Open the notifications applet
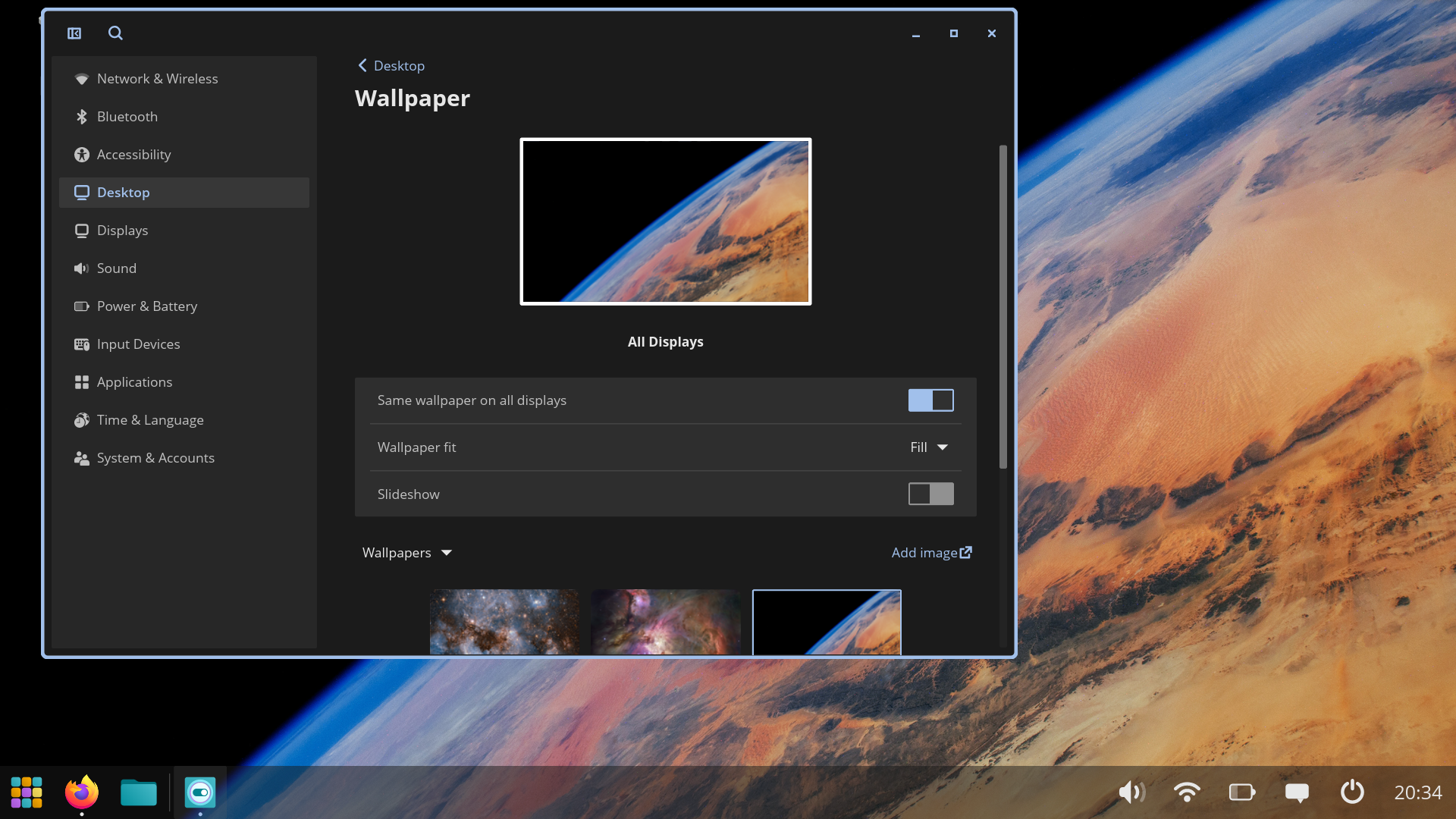1456x819 pixels. [1297, 792]
